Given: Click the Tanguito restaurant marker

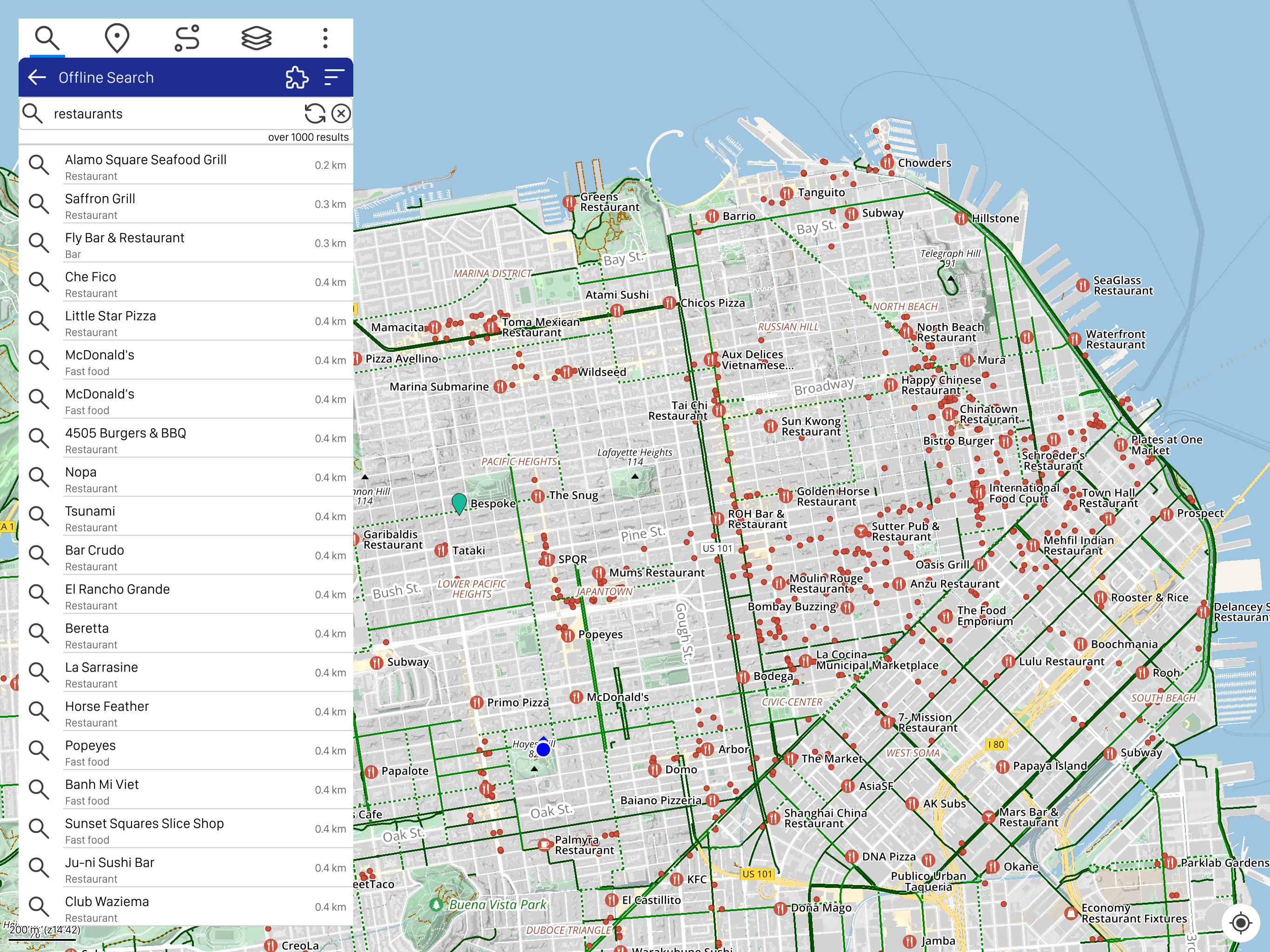Looking at the screenshot, I should pyautogui.click(x=787, y=192).
